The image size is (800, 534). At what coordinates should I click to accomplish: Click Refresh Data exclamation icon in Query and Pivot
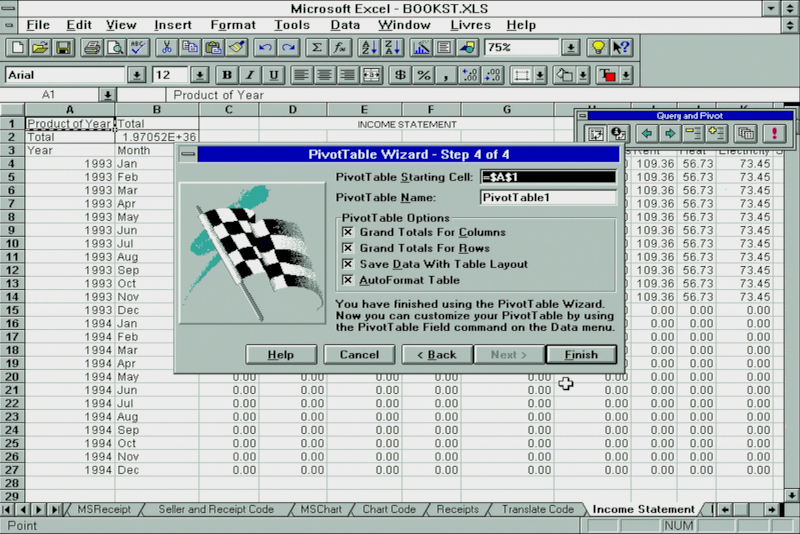coord(773,133)
